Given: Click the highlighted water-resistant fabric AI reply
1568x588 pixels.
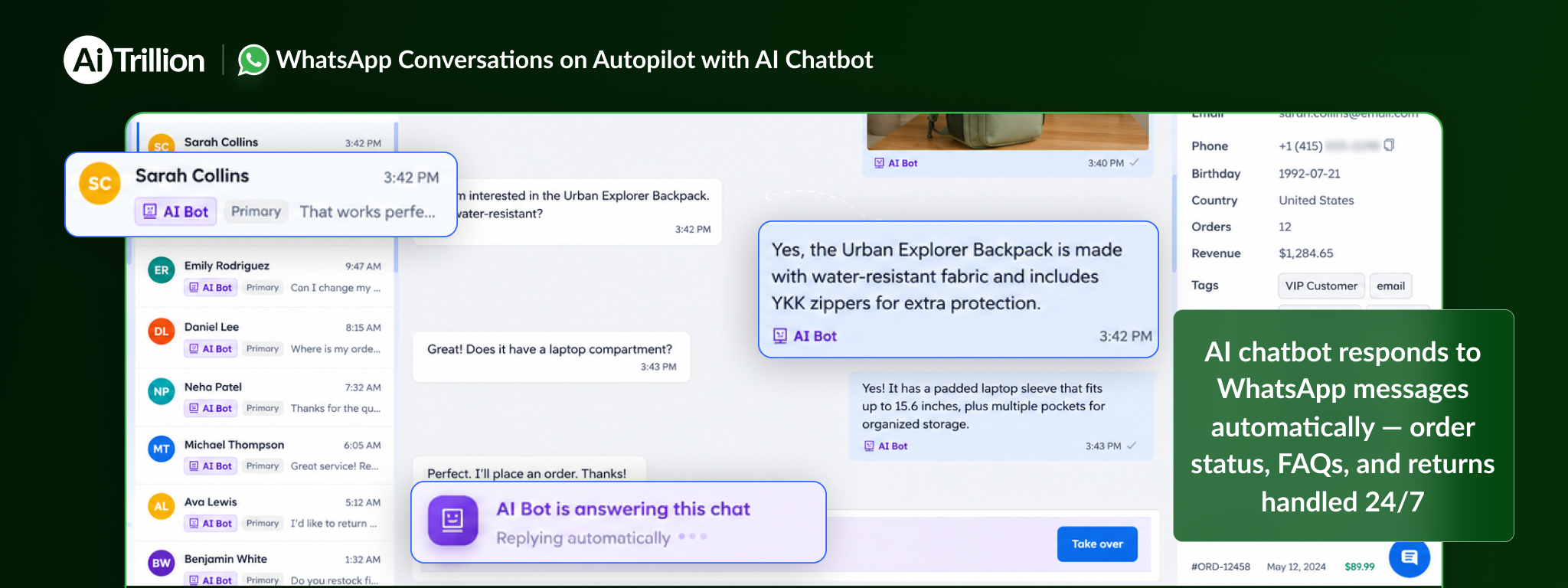Looking at the screenshot, I should [x=958, y=289].
